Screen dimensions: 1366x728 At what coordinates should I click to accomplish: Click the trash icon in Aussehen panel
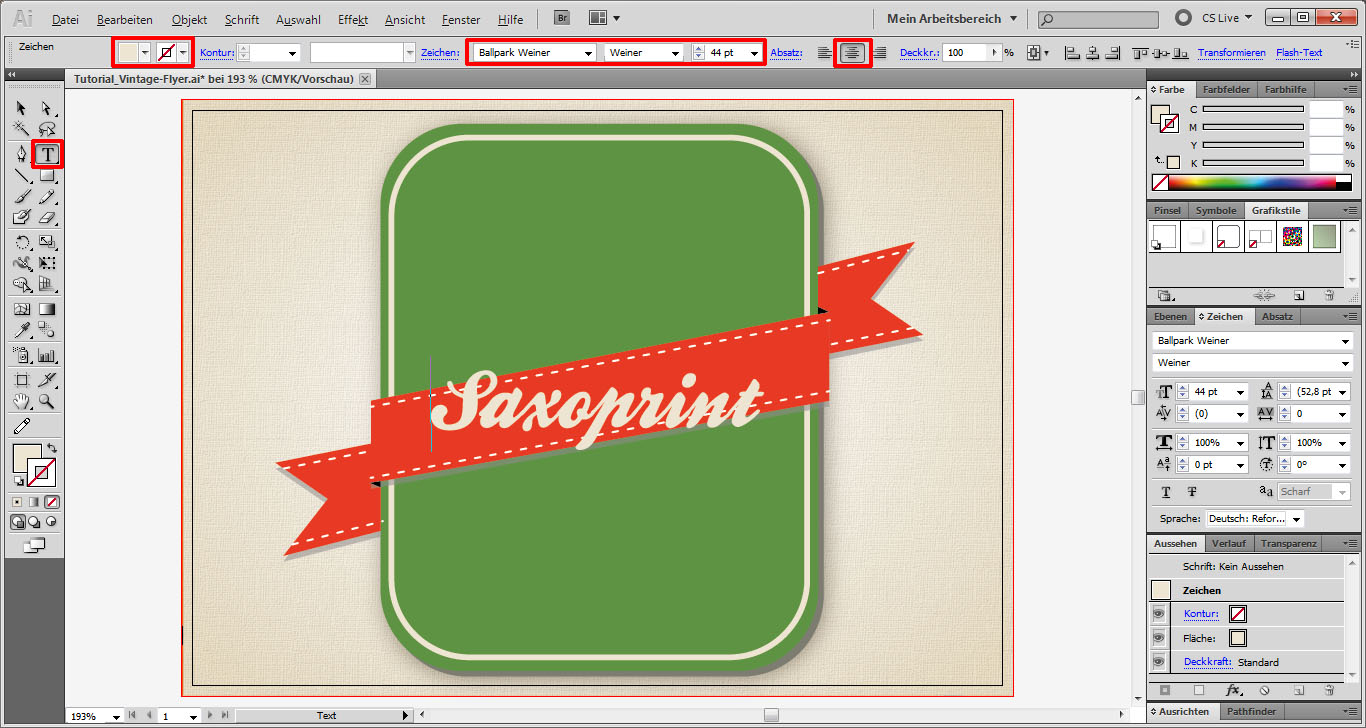1329,690
